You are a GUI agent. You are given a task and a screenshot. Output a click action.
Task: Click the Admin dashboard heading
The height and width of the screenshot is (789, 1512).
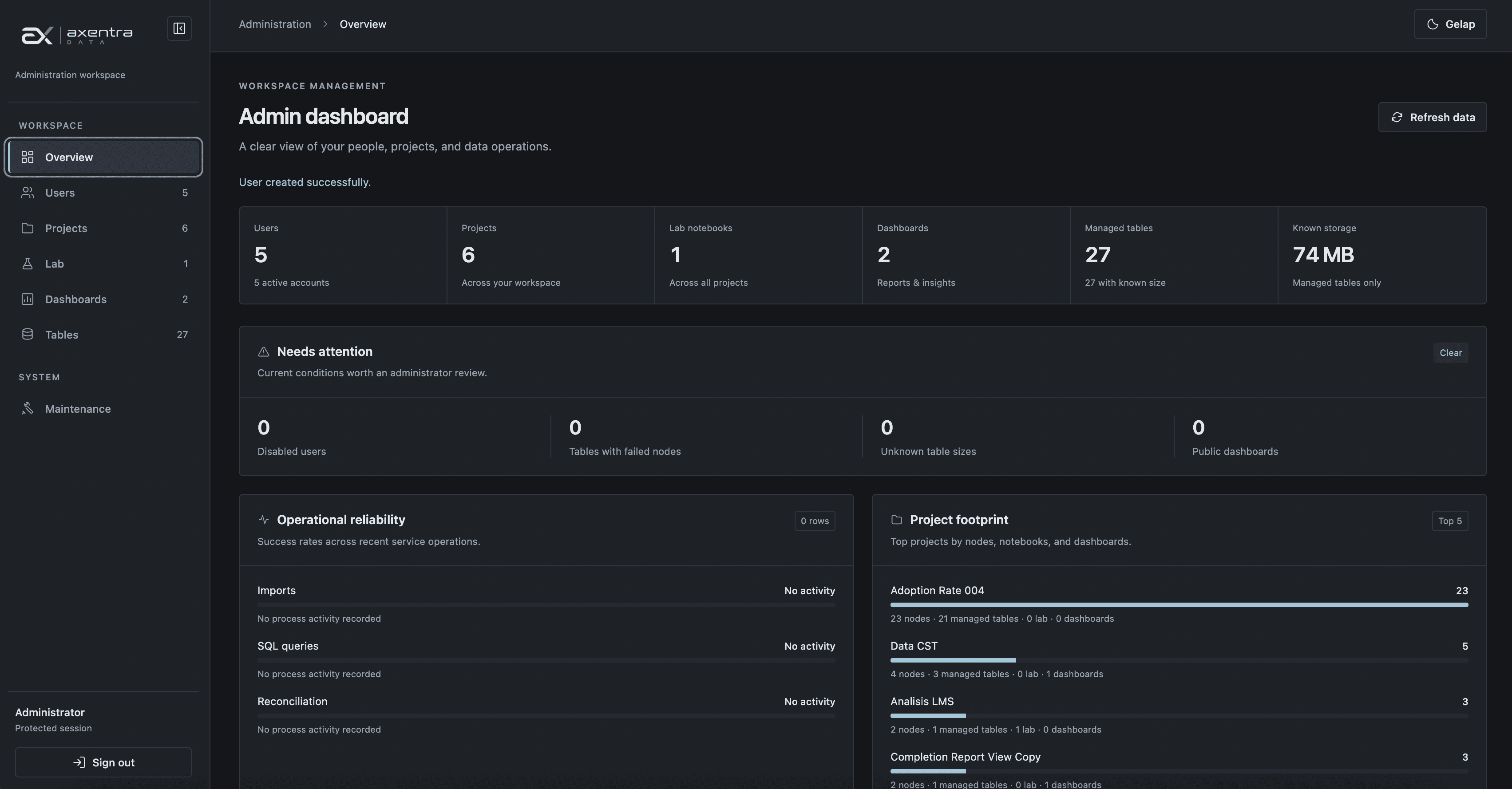point(324,116)
